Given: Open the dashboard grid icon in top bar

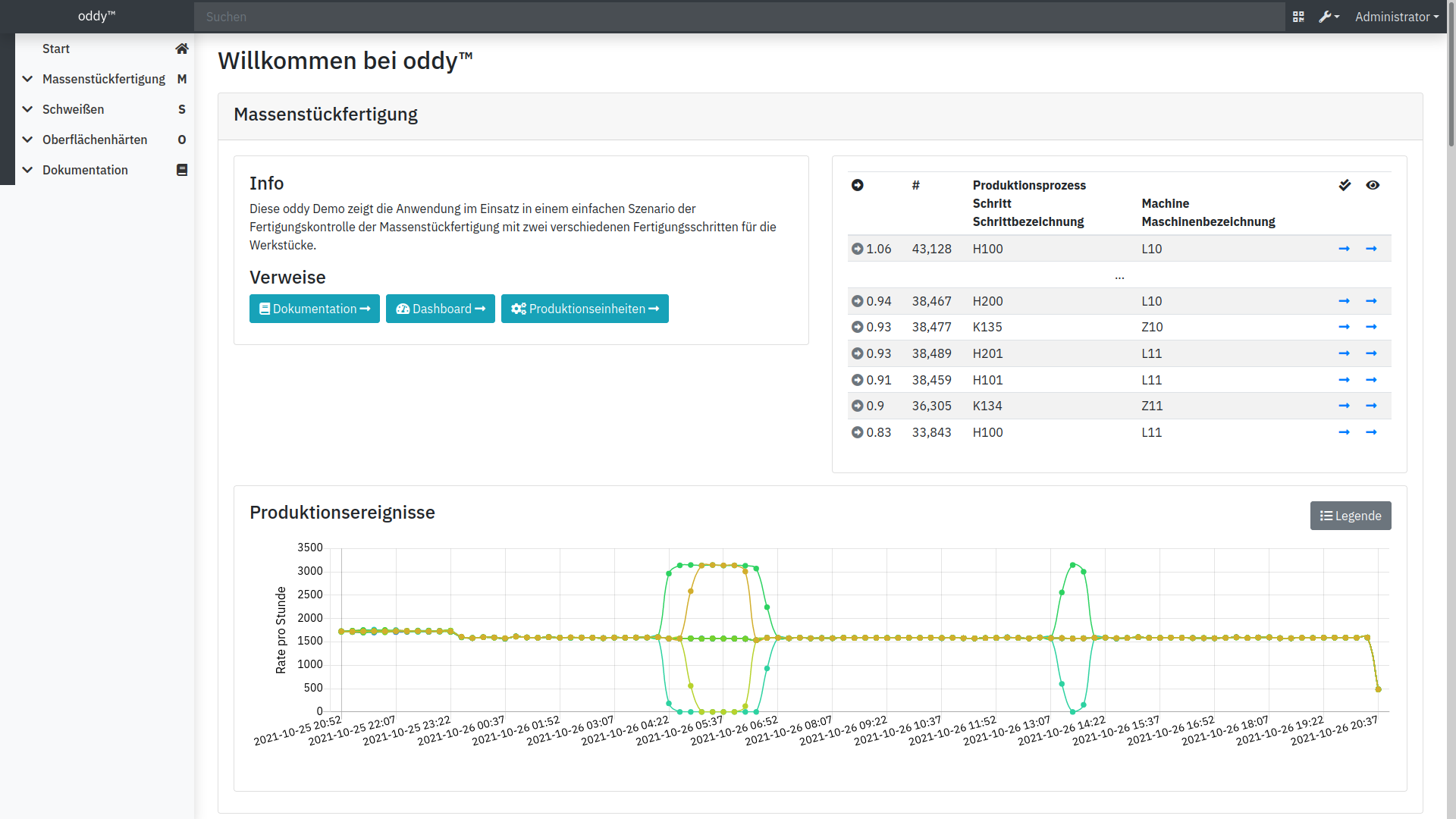Looking at the screenshot, I should click(x=1298, y=17).
